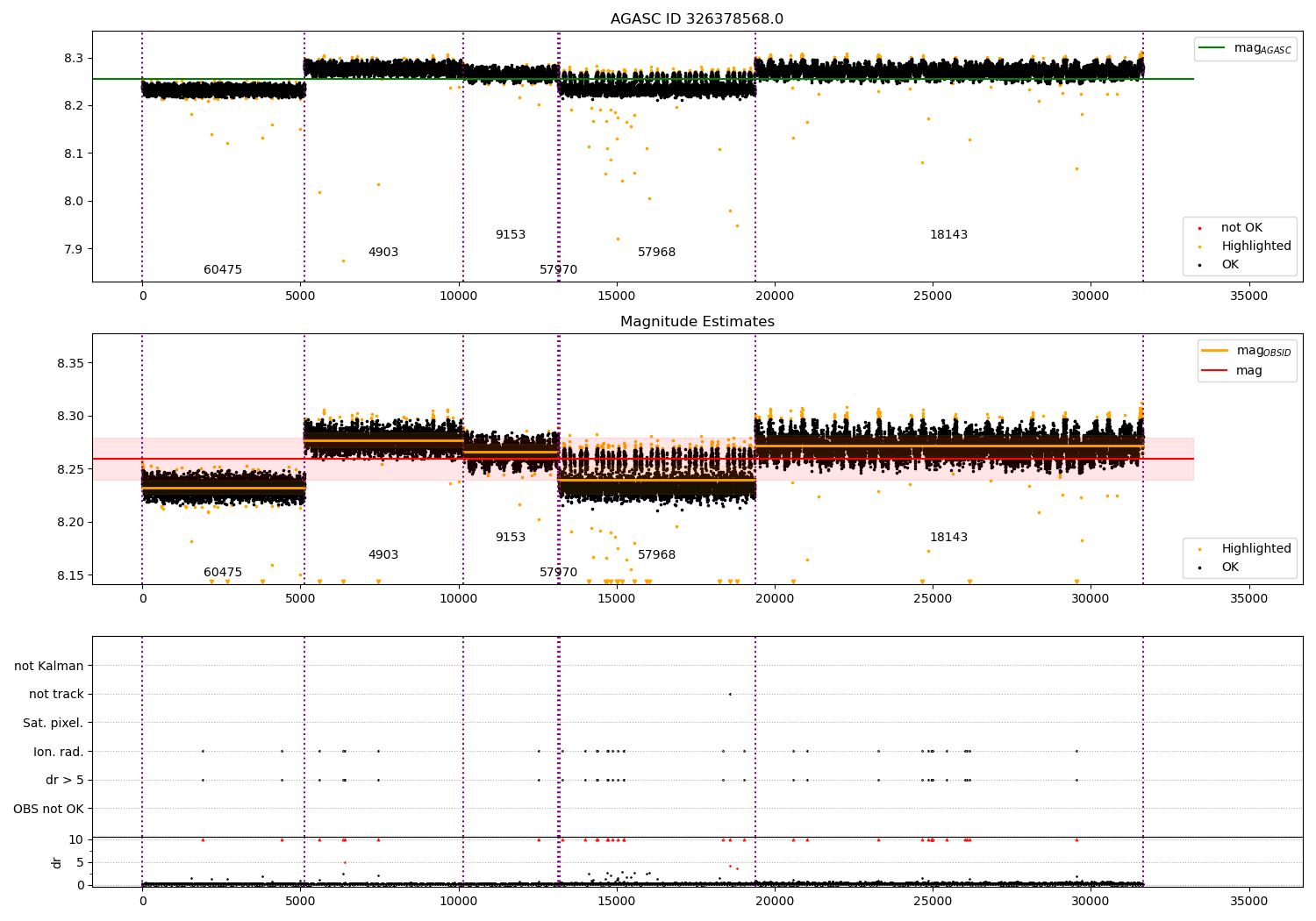
Task: Click obsid label 9153 in middle plot
Action: [x=511, y=538]
